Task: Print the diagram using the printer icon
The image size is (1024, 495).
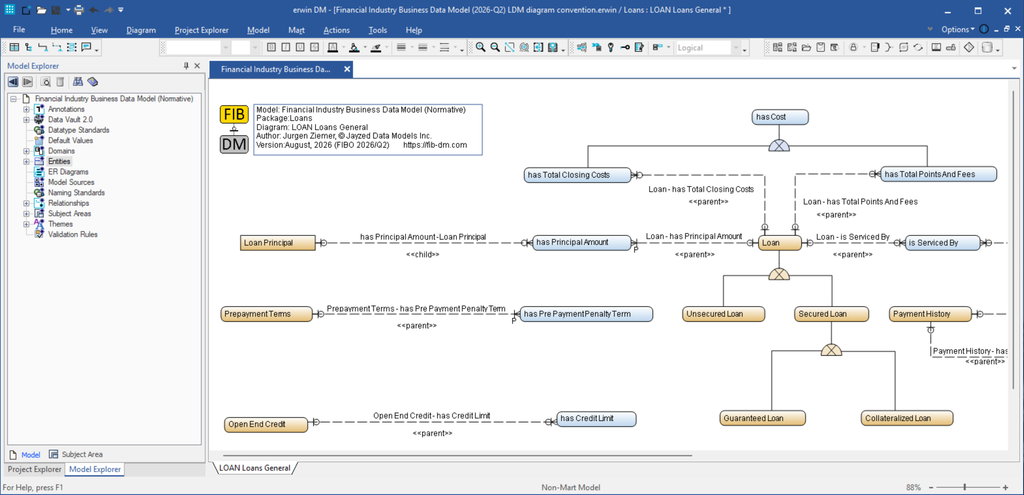Action: tap(79, 10)
